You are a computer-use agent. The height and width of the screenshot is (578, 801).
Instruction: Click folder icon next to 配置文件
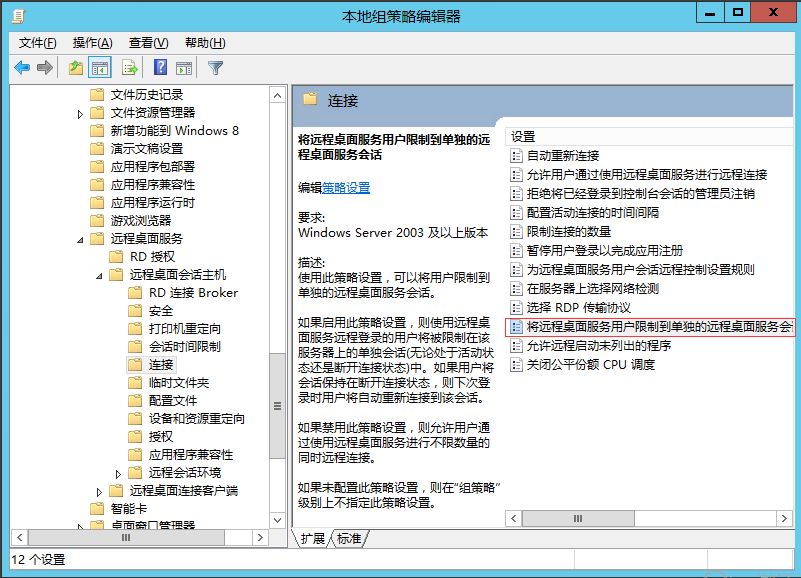pyautogui.click(x=135, y=401)
